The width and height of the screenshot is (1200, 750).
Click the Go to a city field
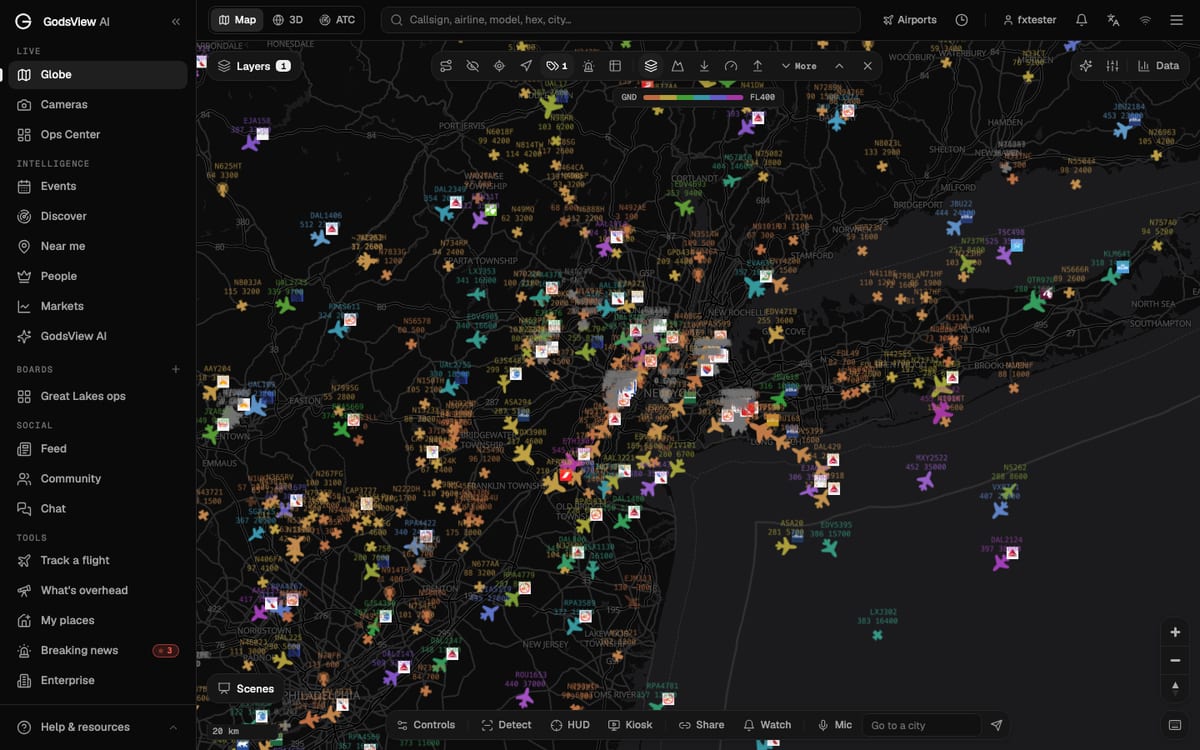click(x=922, y=725)
